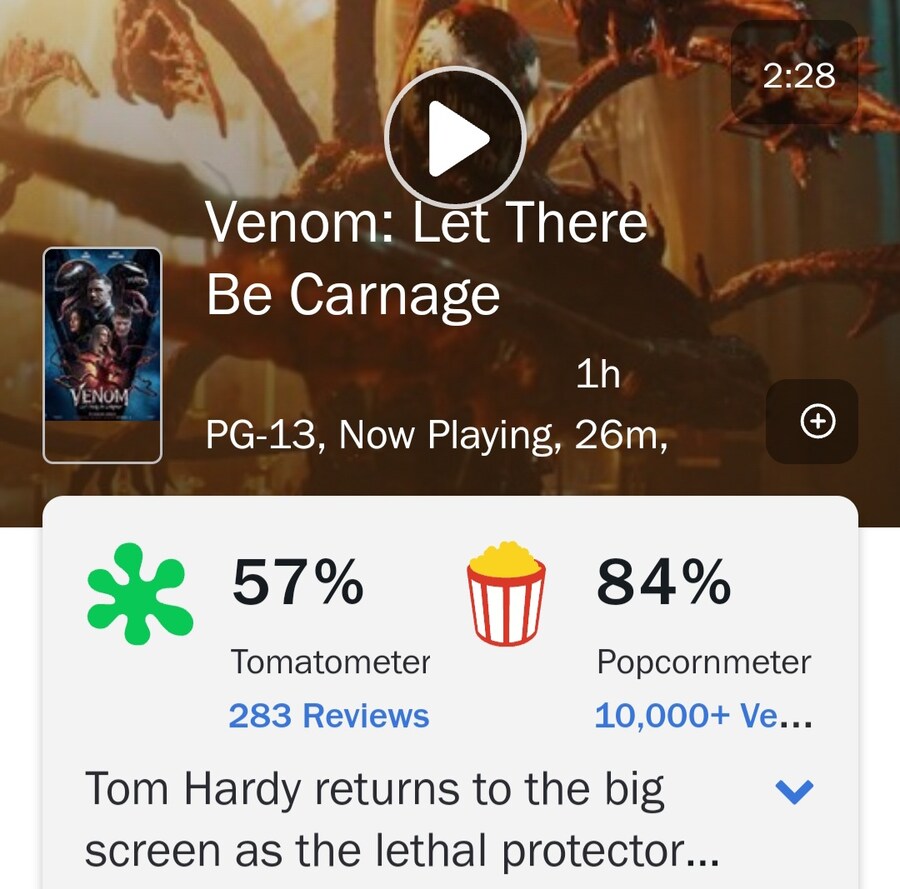The width and height of the screenshot is (900, 889).
Task: Click the 84% Popcornmeter score
Action: [664, 582]
